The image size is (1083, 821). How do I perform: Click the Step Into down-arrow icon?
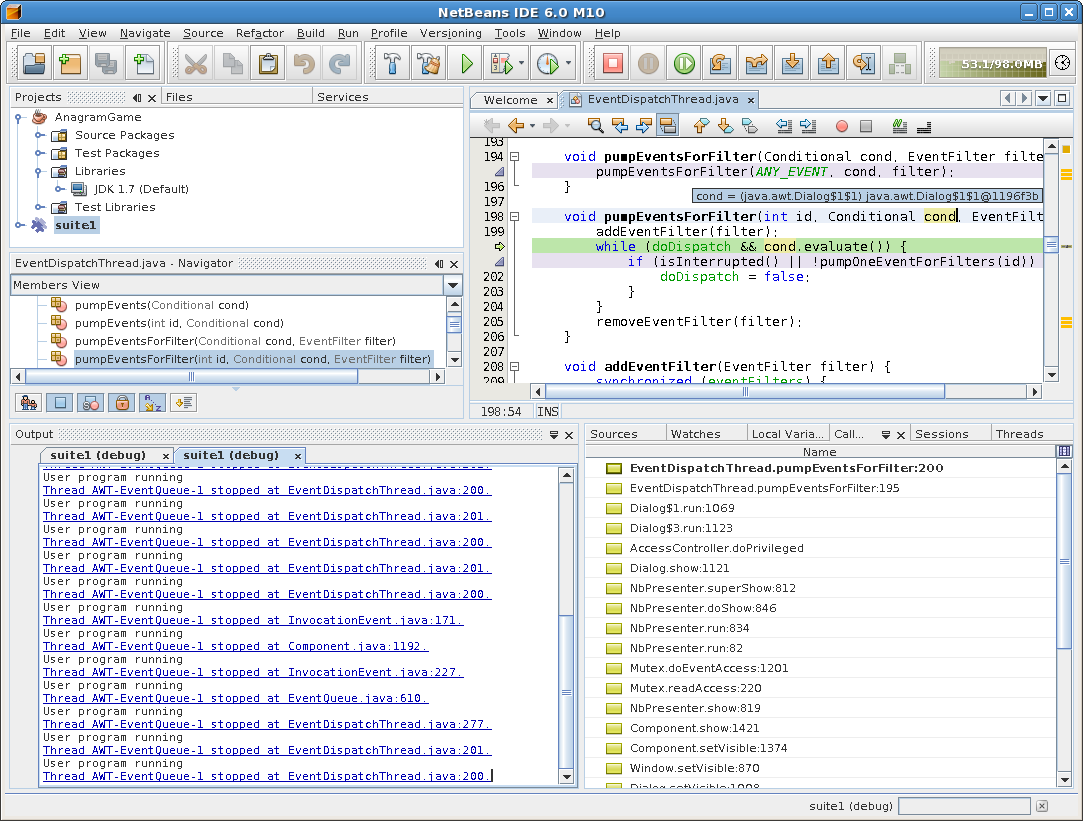pyautogui.click(x=792, y=64)
